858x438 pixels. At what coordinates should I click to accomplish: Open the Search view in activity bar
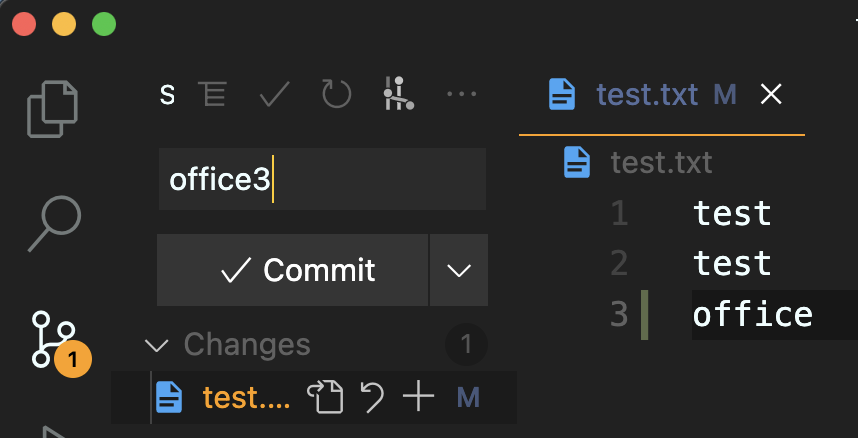click(53, 222)
